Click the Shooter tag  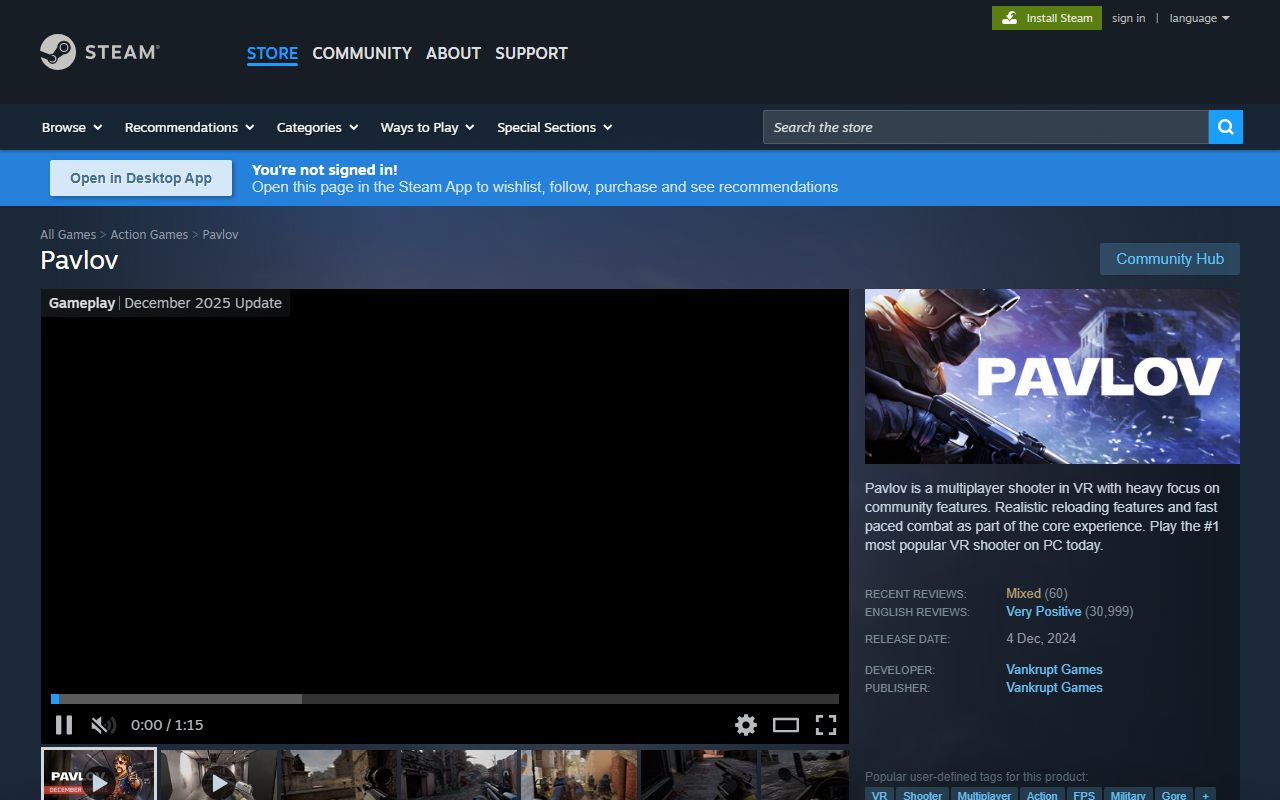tap(922, 795)
